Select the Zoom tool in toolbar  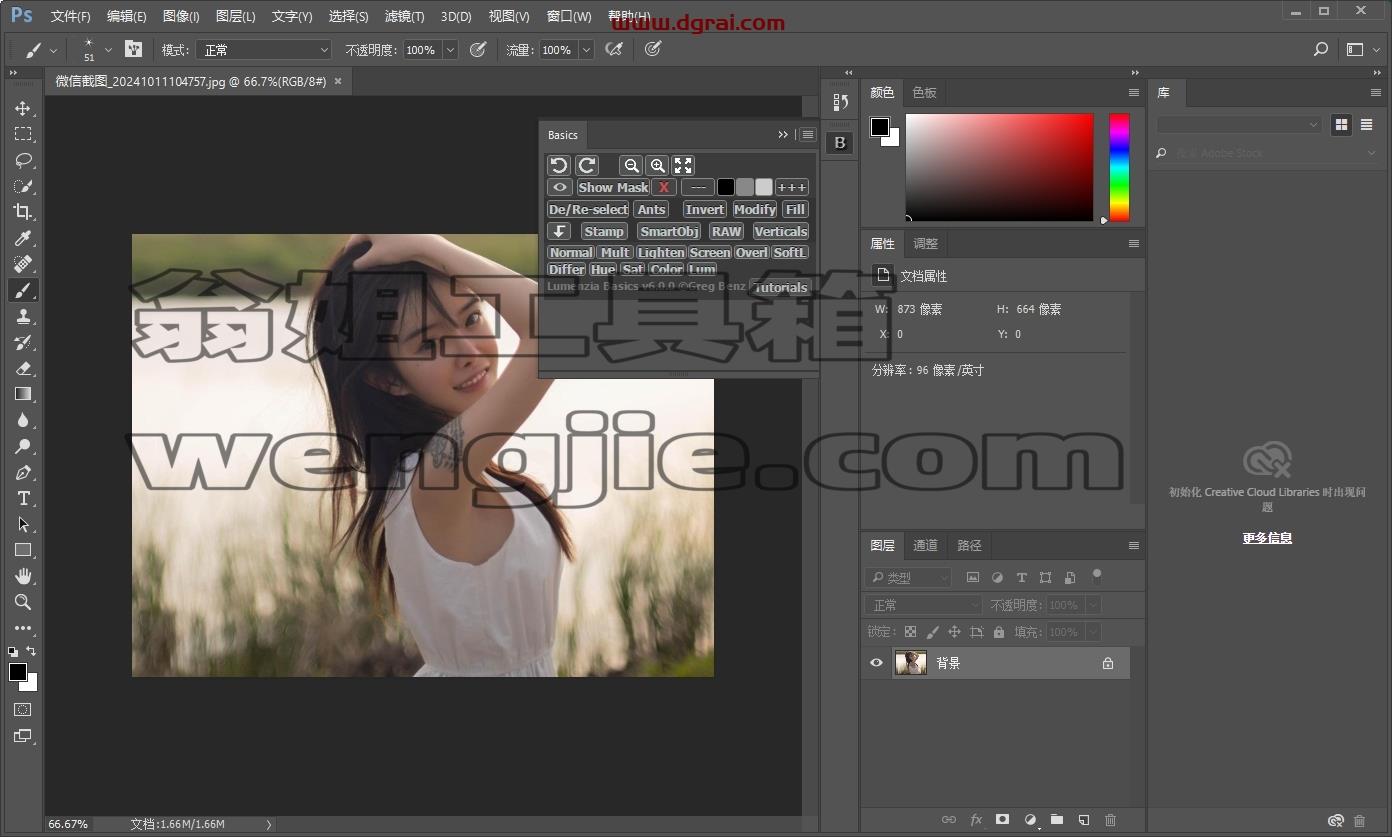click(x=23, y=602)
